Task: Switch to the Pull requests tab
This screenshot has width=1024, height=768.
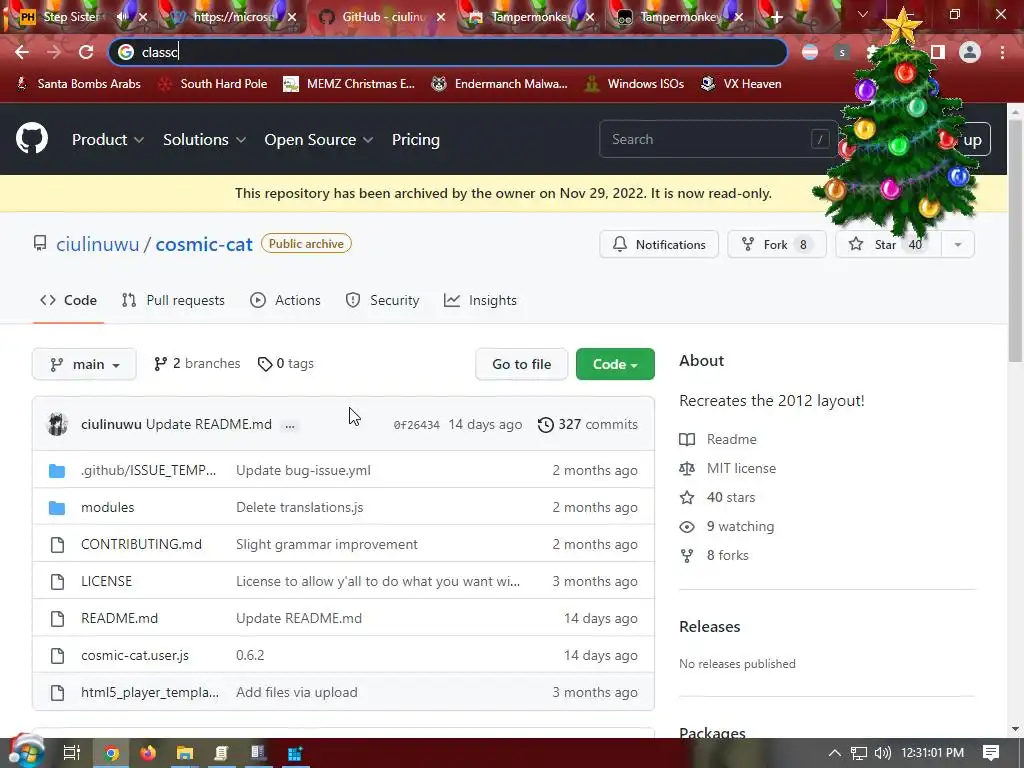Action: click(x=173, y=300)
